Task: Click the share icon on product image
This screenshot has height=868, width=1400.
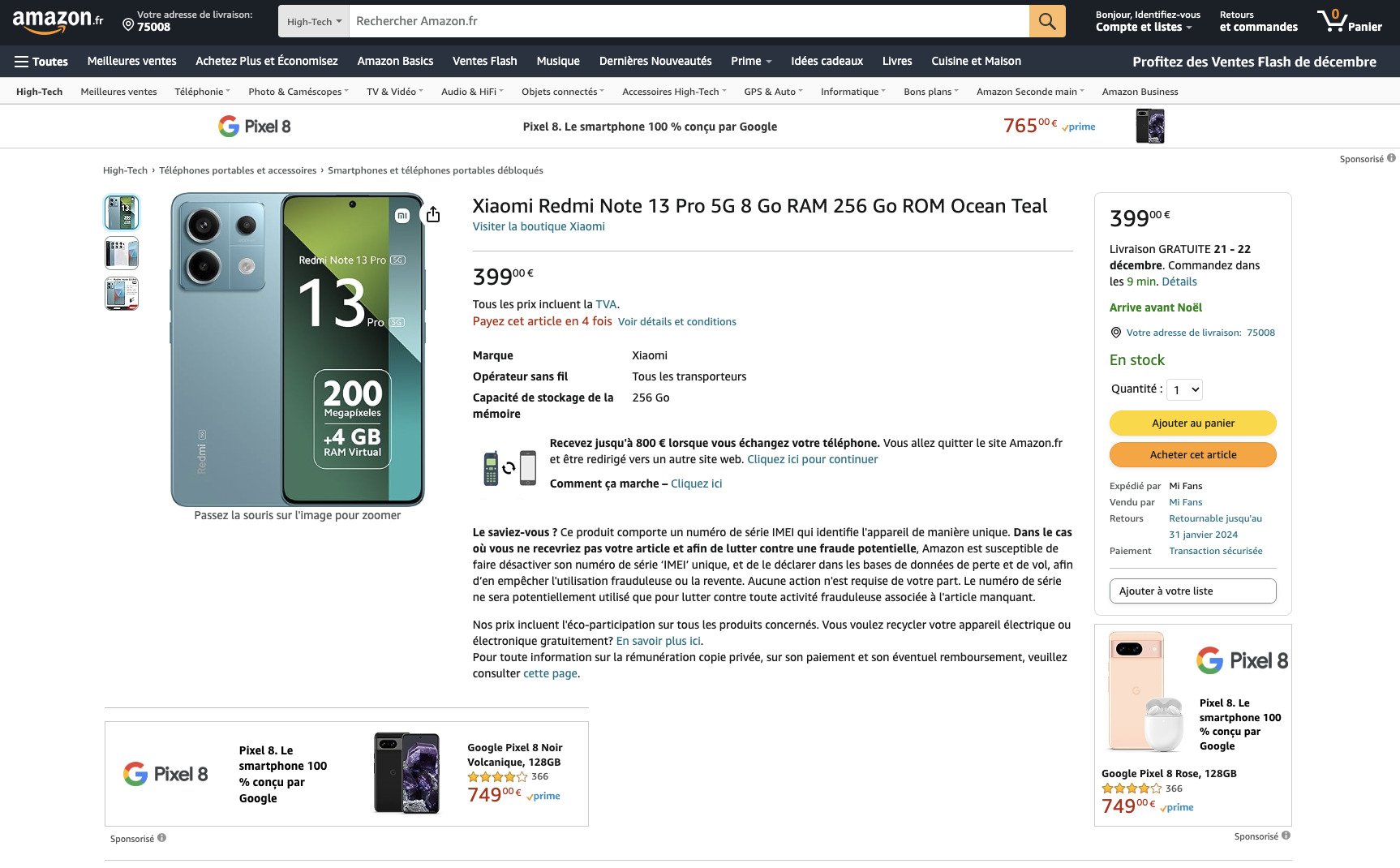Action: (433, 214)
